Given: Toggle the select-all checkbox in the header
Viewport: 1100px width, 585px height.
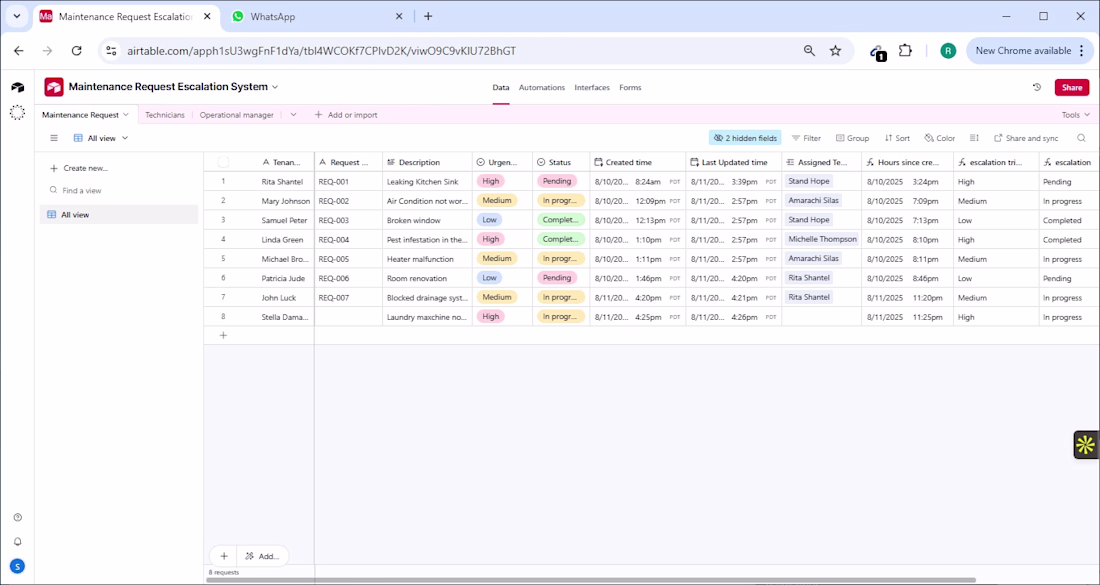Looking at the screenshot, I should pyautogui.click(x=223, y=162).
